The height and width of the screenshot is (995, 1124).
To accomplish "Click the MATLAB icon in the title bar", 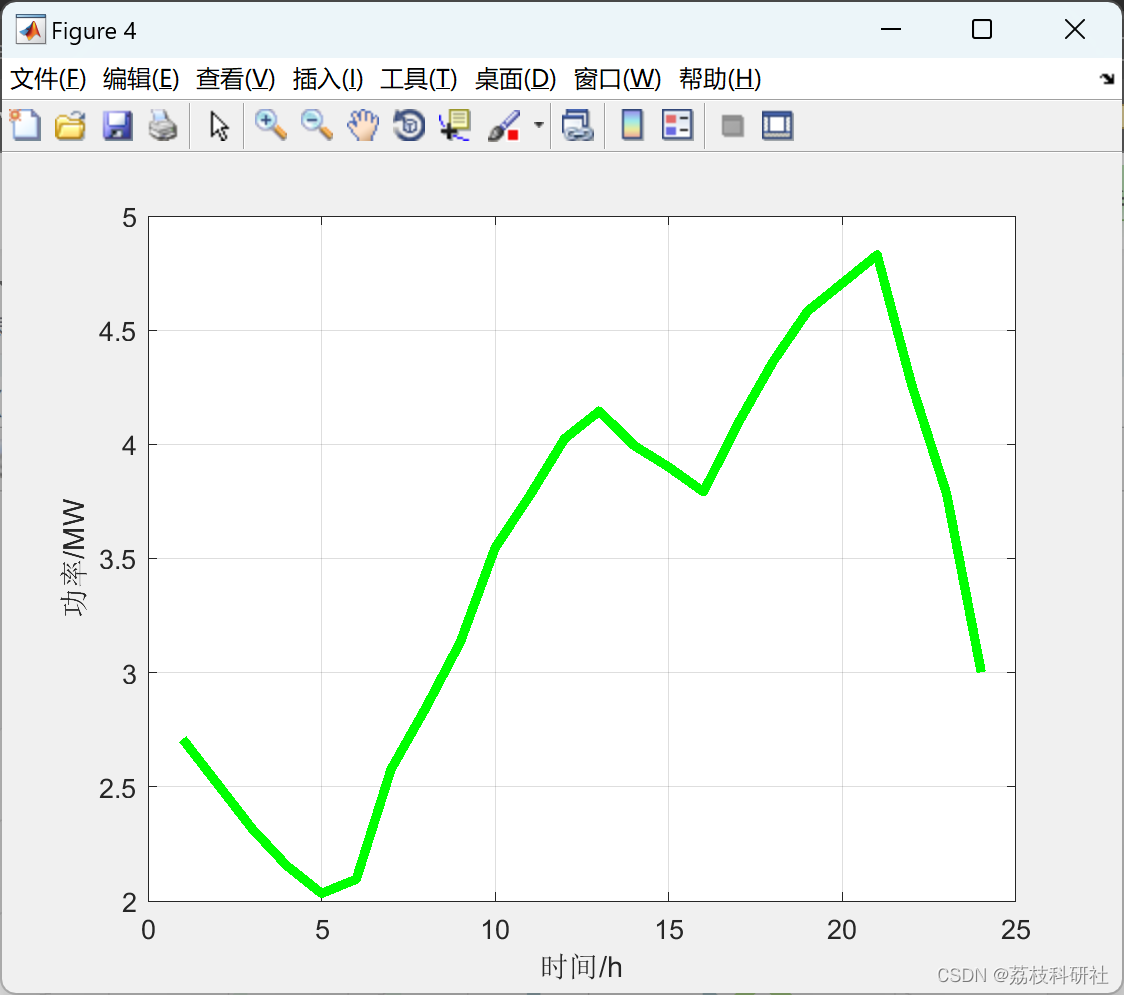I will pyautogui.click(x=30, y=30).
